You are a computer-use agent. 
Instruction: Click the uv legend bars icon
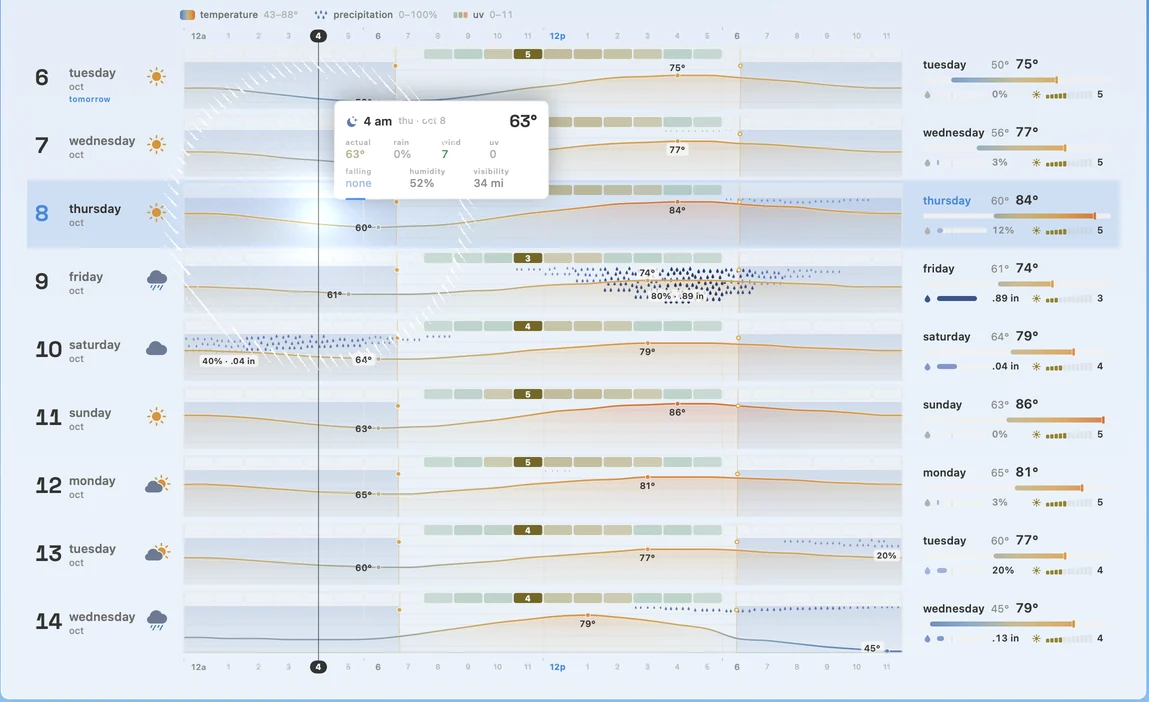click(460, 15)
